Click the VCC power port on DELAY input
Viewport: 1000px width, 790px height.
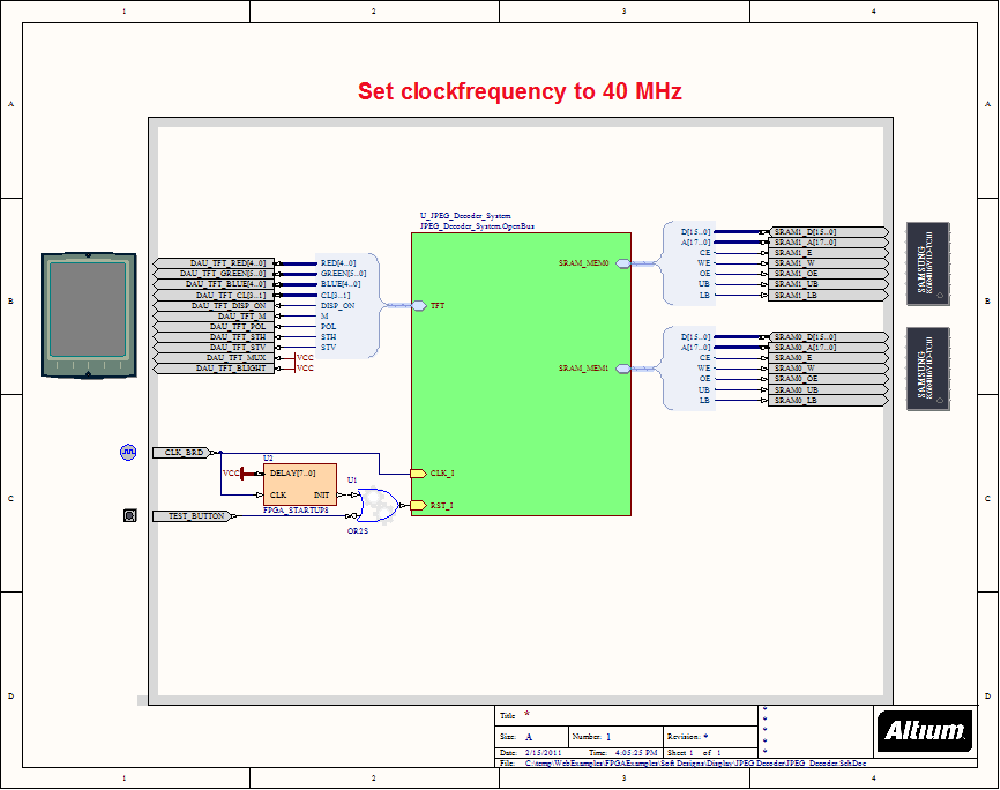(x=233, y=473)
